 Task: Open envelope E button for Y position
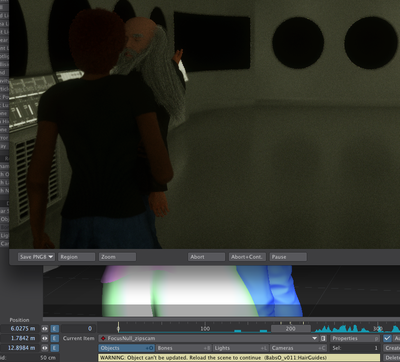(x=55, y=338)
